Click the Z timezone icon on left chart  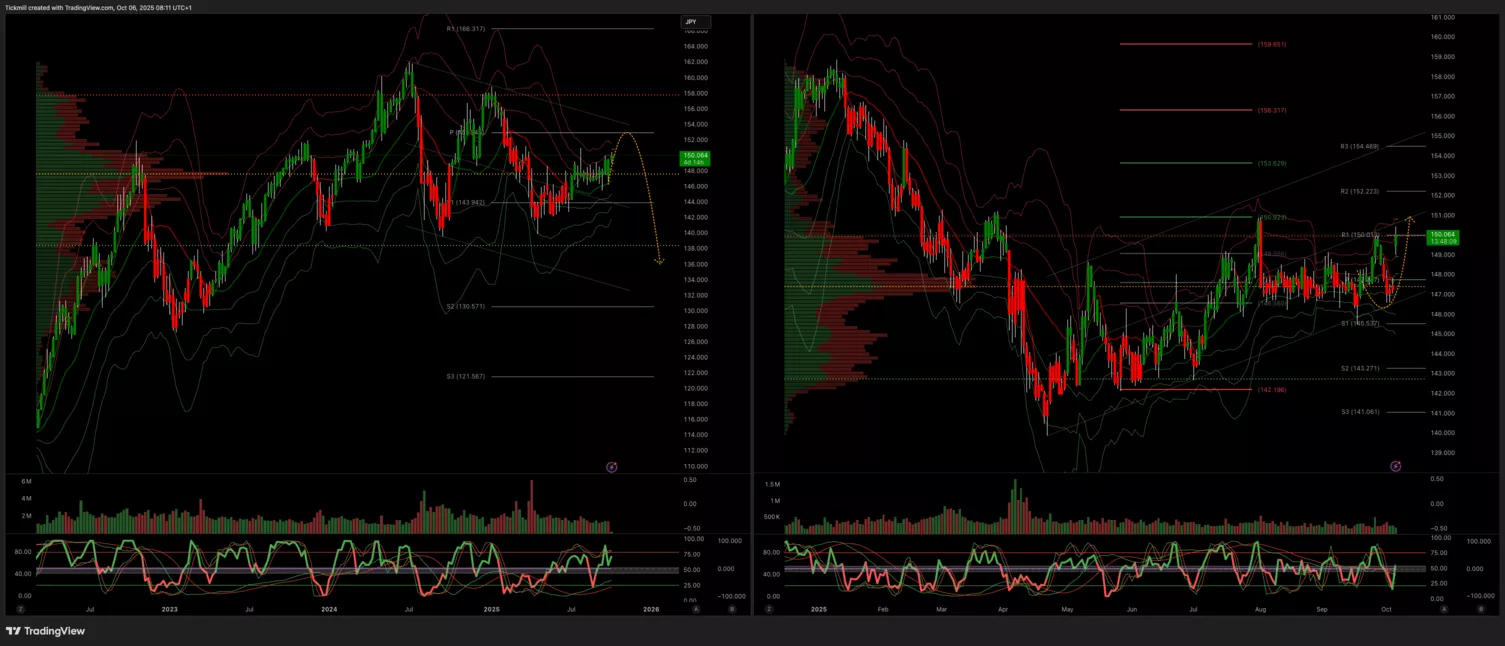point(20,608)
